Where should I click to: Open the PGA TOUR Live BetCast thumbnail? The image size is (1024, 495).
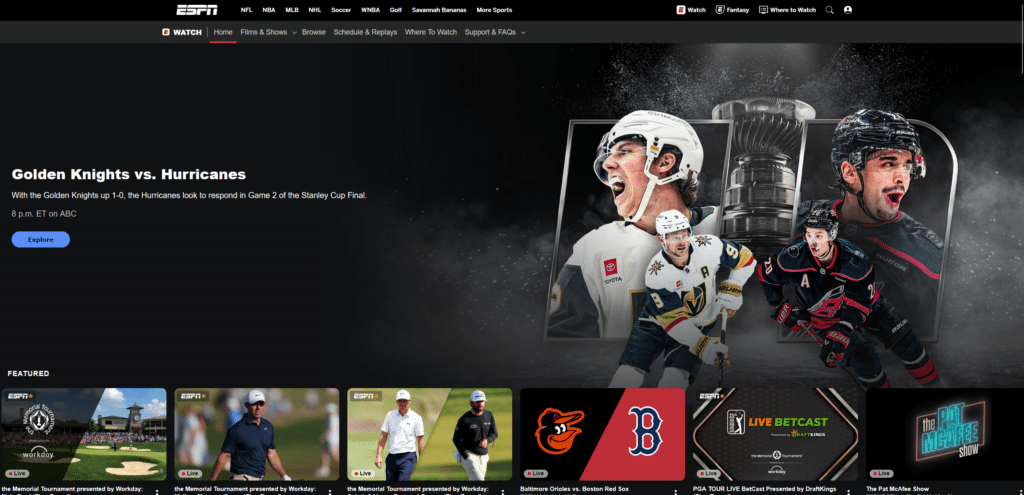pyautogui.click(x=775, y=434)
